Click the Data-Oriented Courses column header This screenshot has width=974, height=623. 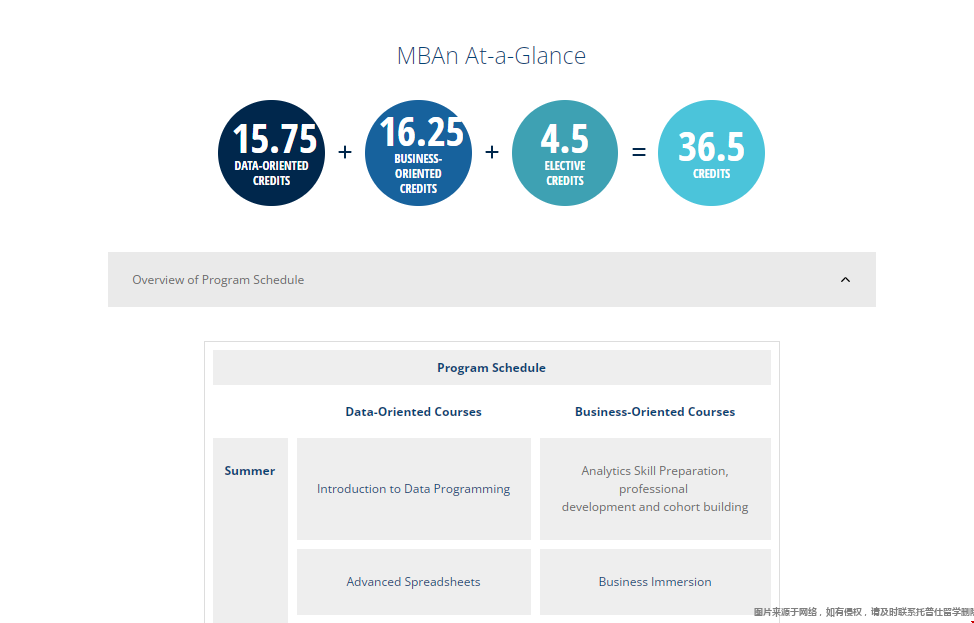pos(413,412)
